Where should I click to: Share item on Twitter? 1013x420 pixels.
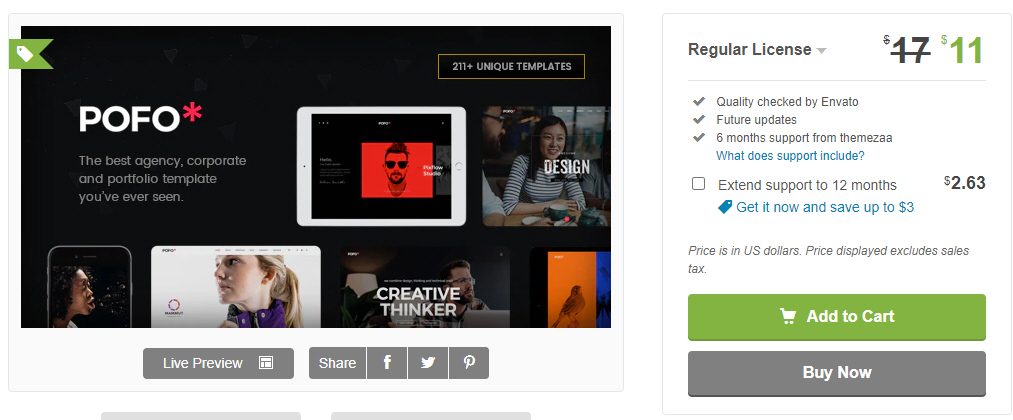coord(428,363)
